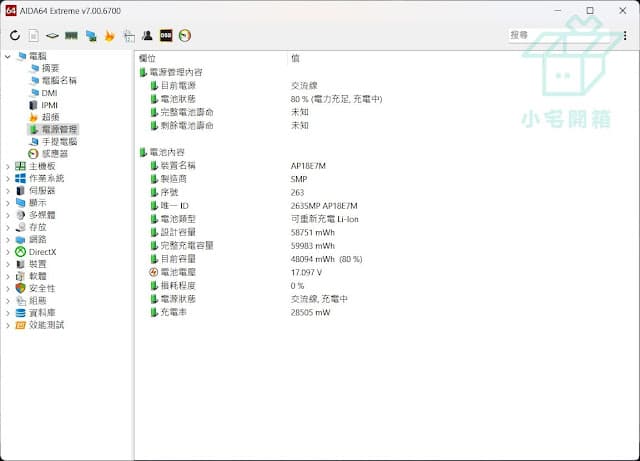This screenshot has height=461, width=640.
Task: Click the 28505 mW value
Action: [310, 312]
